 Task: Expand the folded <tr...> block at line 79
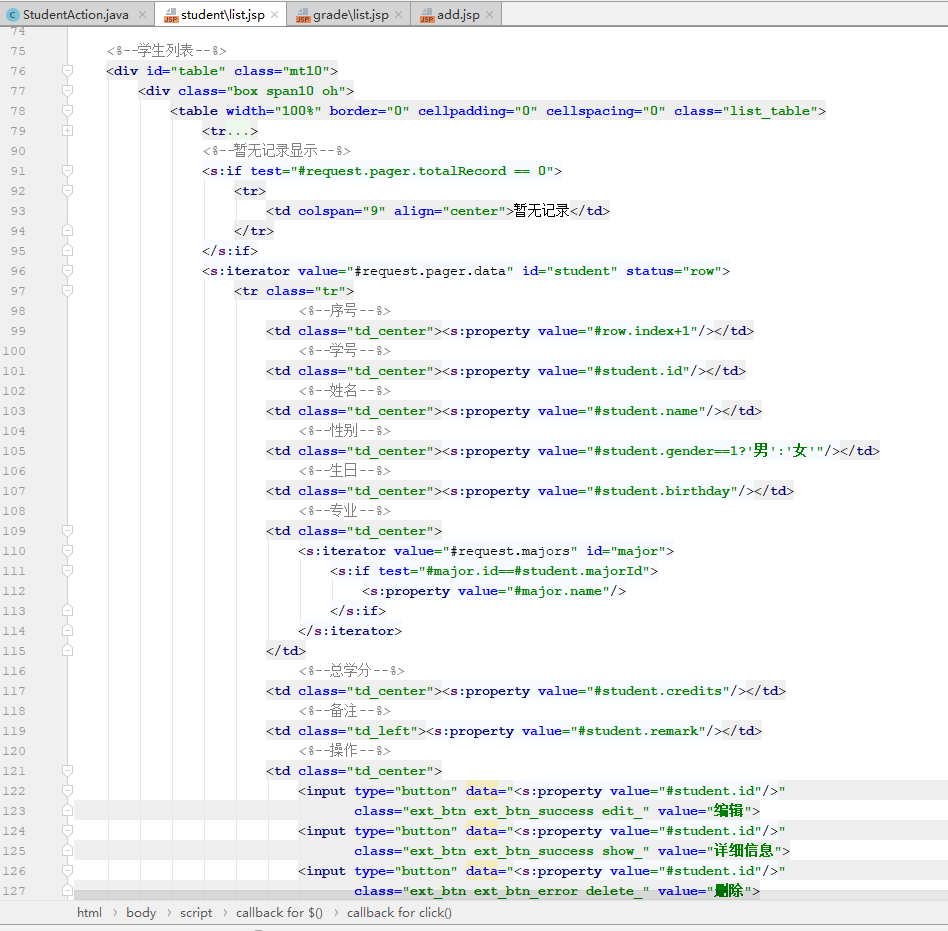pyautogui.click(x=68, y=131)
